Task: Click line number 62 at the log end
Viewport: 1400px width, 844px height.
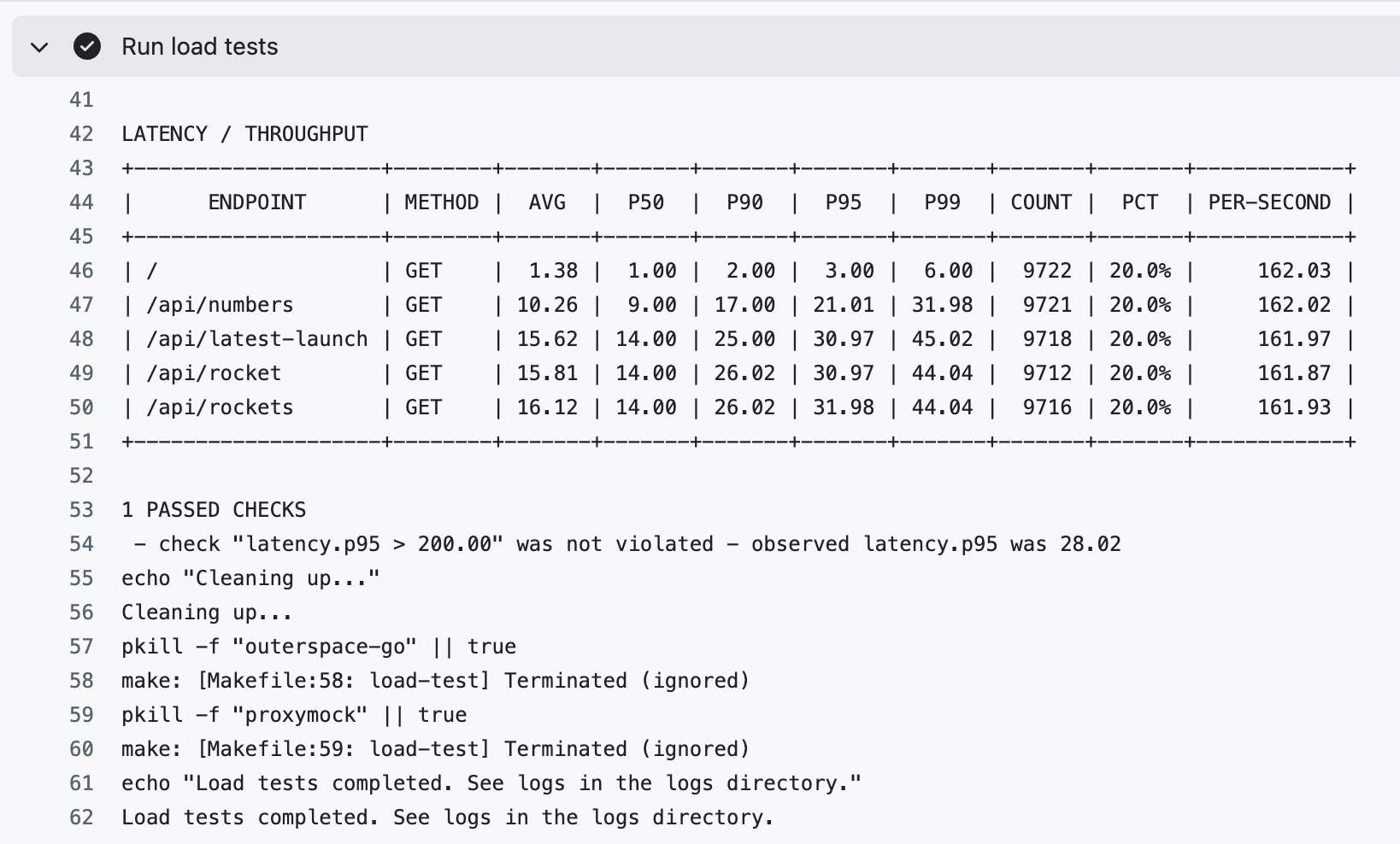Action: pos(81,818)
